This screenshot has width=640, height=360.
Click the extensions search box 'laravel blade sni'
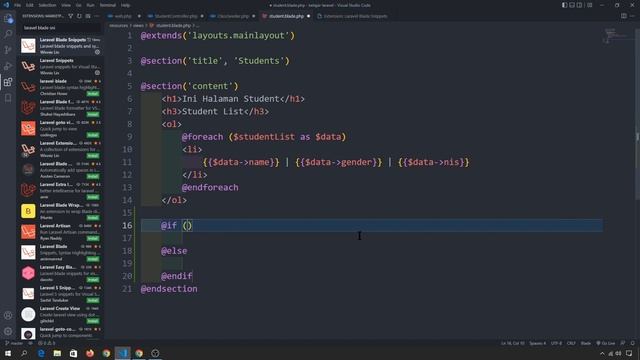coord(60,28)
